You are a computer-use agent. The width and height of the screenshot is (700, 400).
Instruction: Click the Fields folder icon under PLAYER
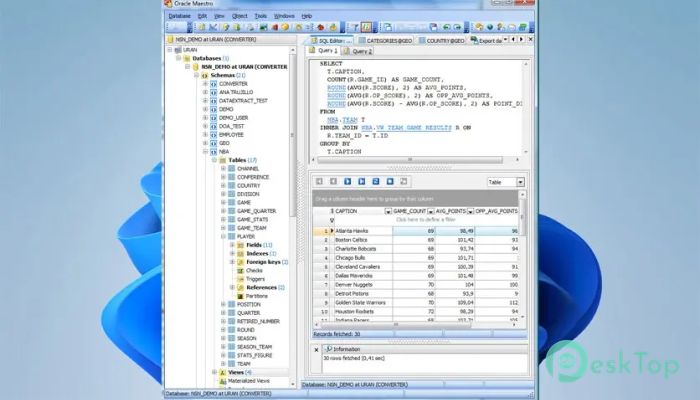[240, 245]
